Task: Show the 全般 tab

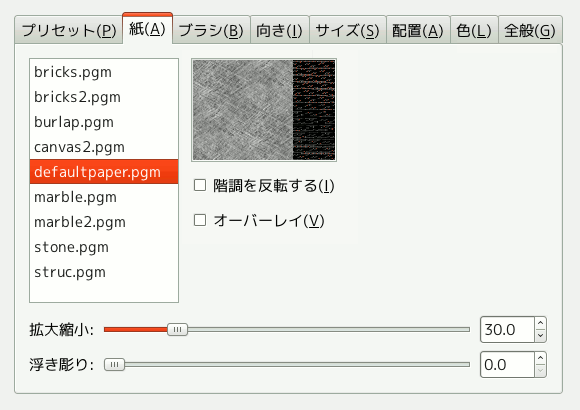Action: point(530,30)
